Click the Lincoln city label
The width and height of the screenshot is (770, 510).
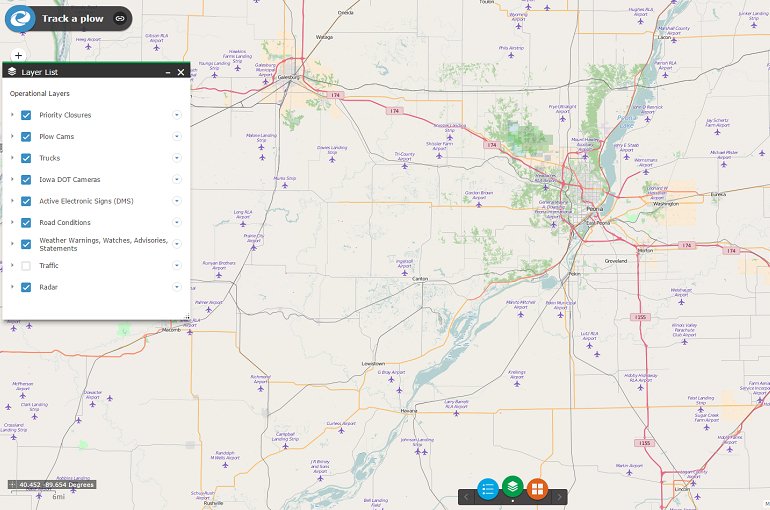682,489
